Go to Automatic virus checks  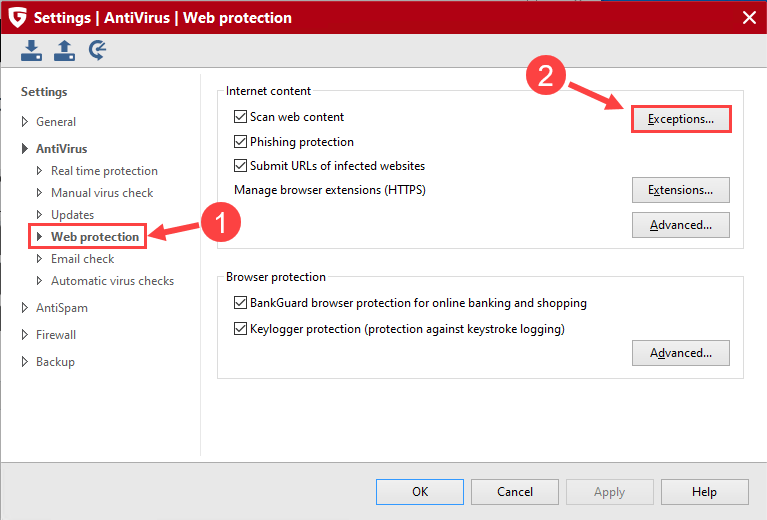pos(112,281)
